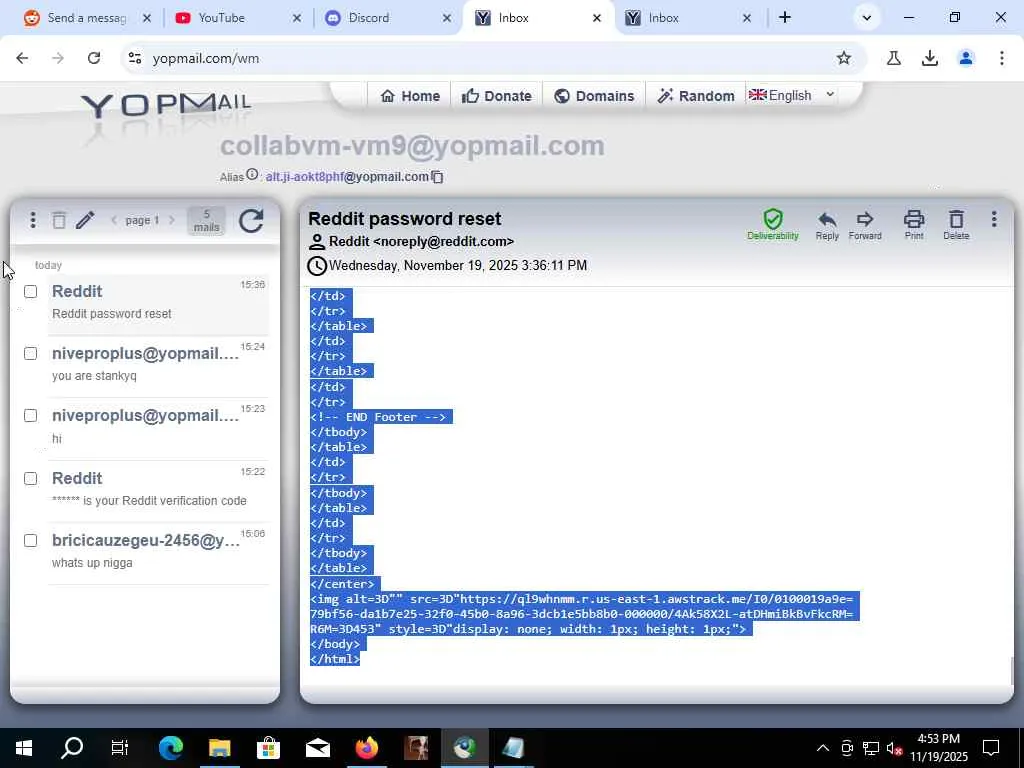1024x768 pixels.
Task: Open Microsoft Edge from taskbar
Action: (x=171, y=748)
